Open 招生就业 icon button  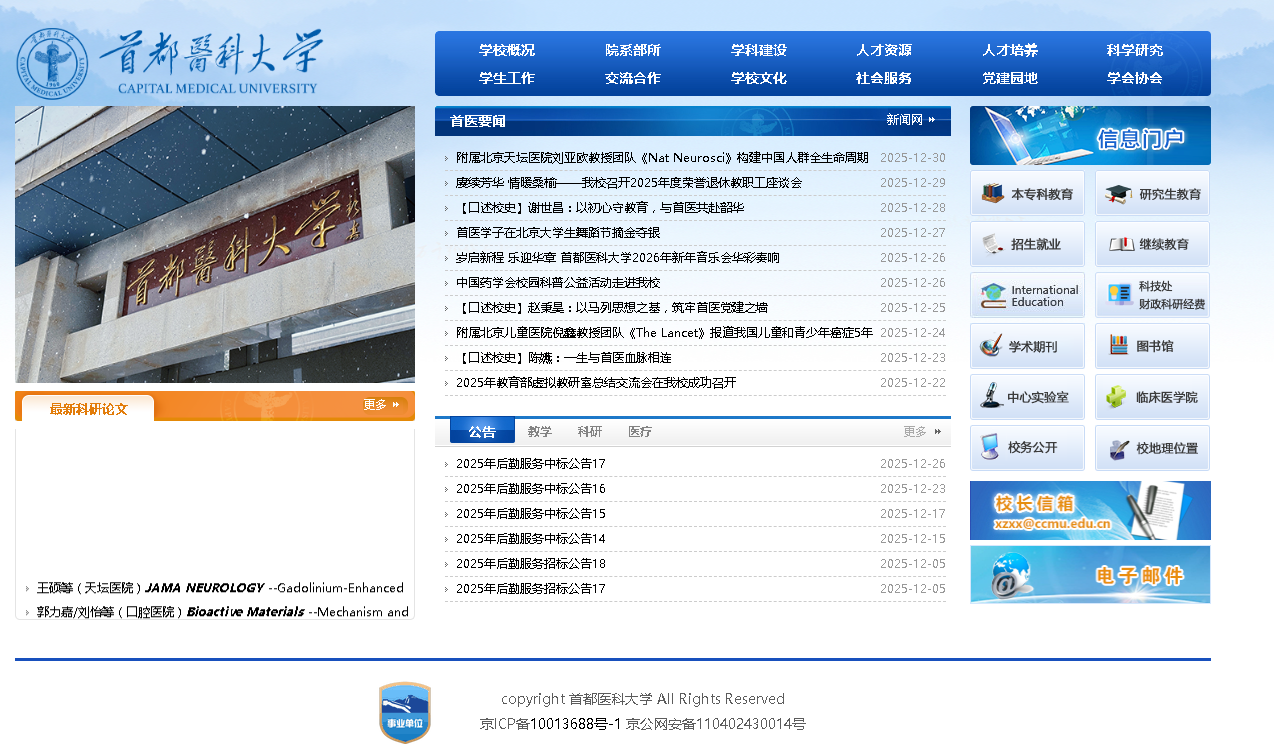(1027, 244)
